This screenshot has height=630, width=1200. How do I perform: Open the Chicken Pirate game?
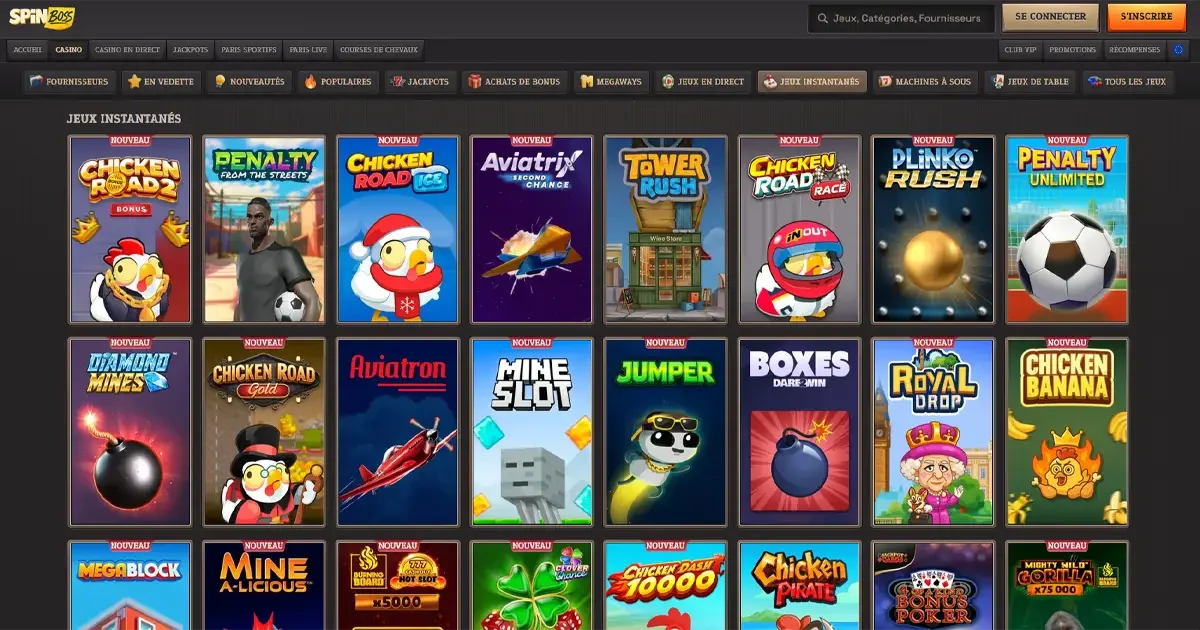[x=800, y=586]
